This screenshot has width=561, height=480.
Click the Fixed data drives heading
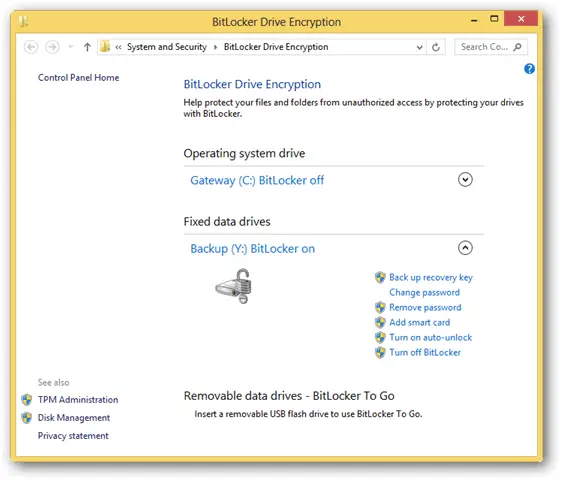(227, 222)
